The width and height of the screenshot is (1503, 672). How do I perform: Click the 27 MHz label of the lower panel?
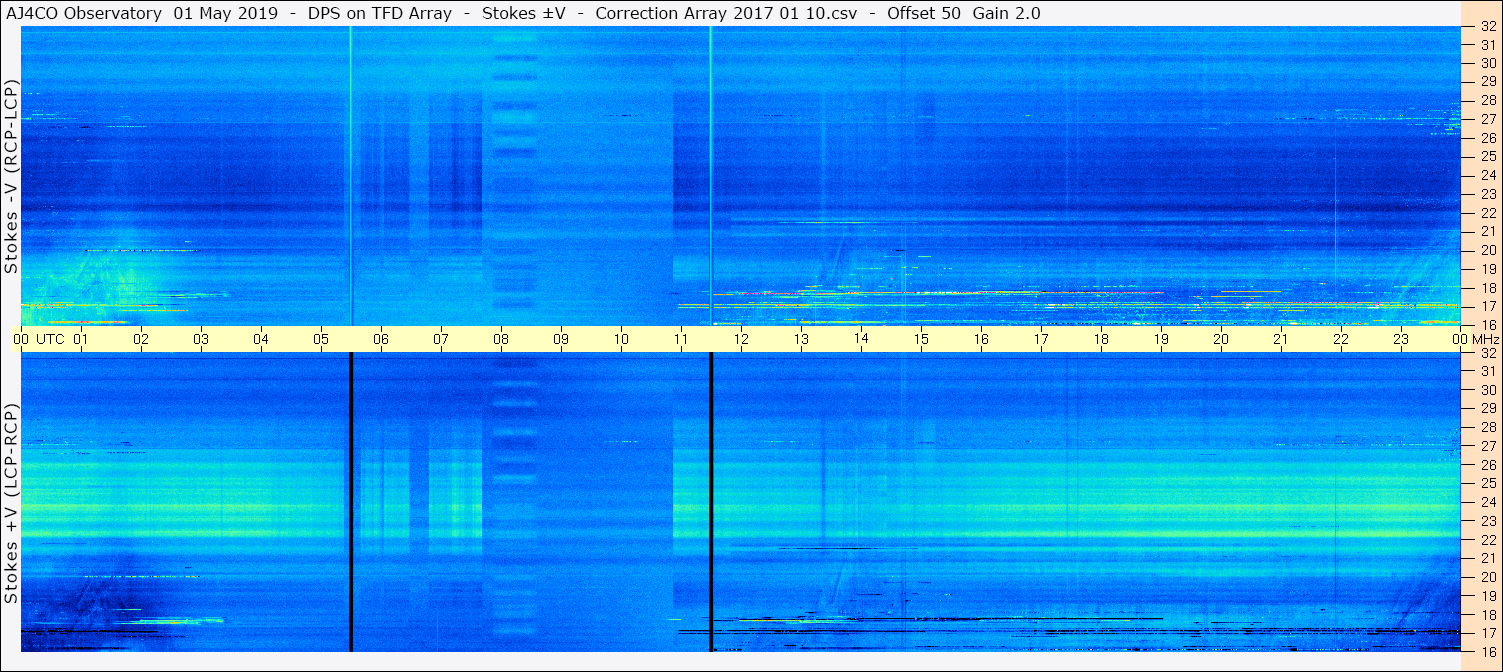point(1488,446)
